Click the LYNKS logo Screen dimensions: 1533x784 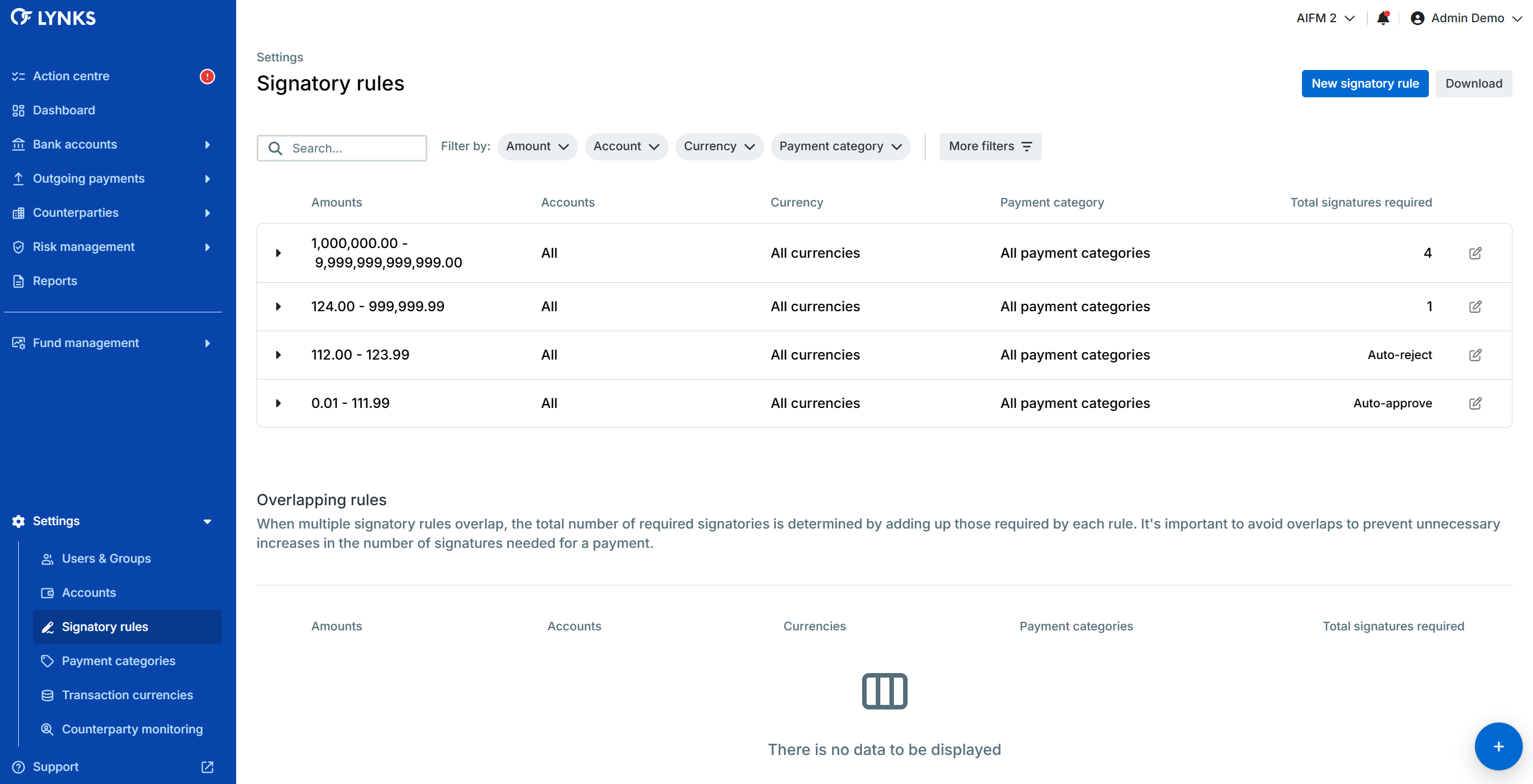53,18
